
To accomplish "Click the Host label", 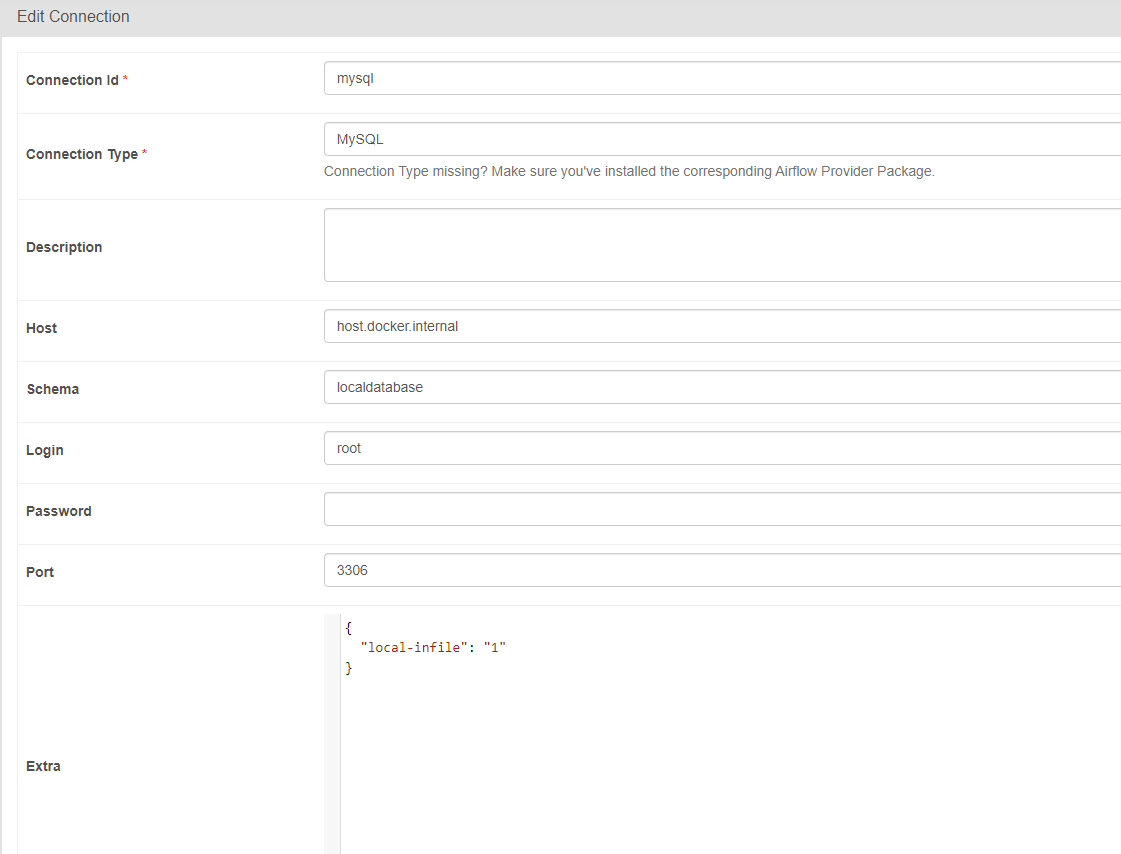I will point(41,328).
